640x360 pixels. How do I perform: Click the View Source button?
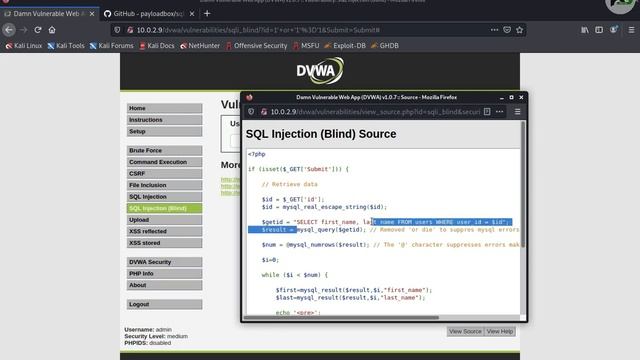[x=465, y=331]
